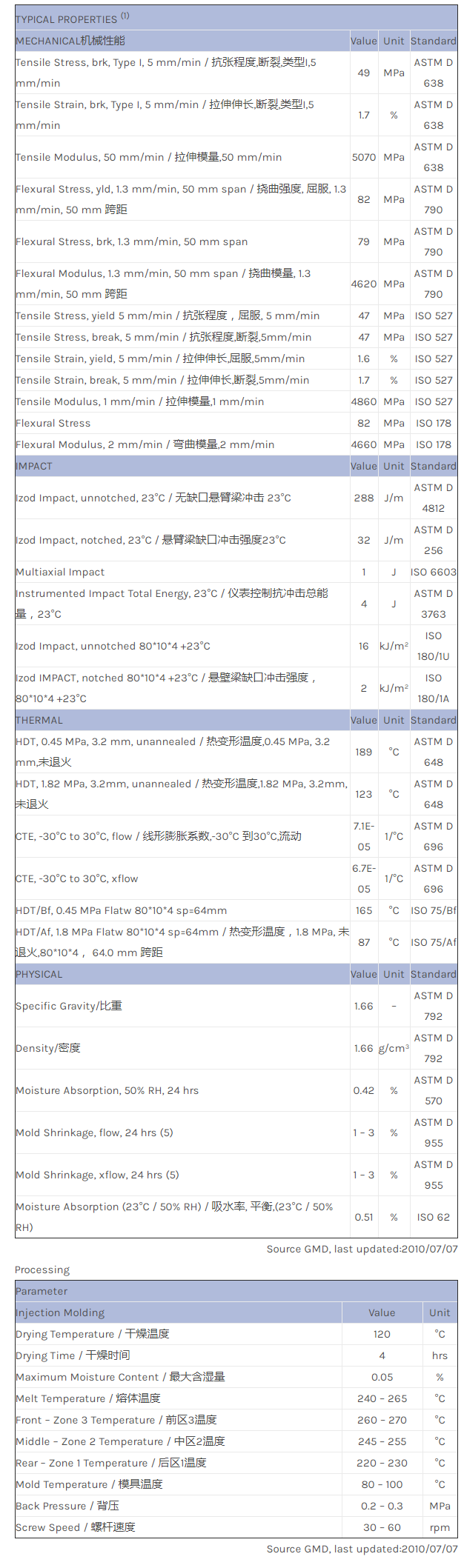Select the THERMAL section header
Viewport: 464px width, 1568px height.
[x=39, y=720]
